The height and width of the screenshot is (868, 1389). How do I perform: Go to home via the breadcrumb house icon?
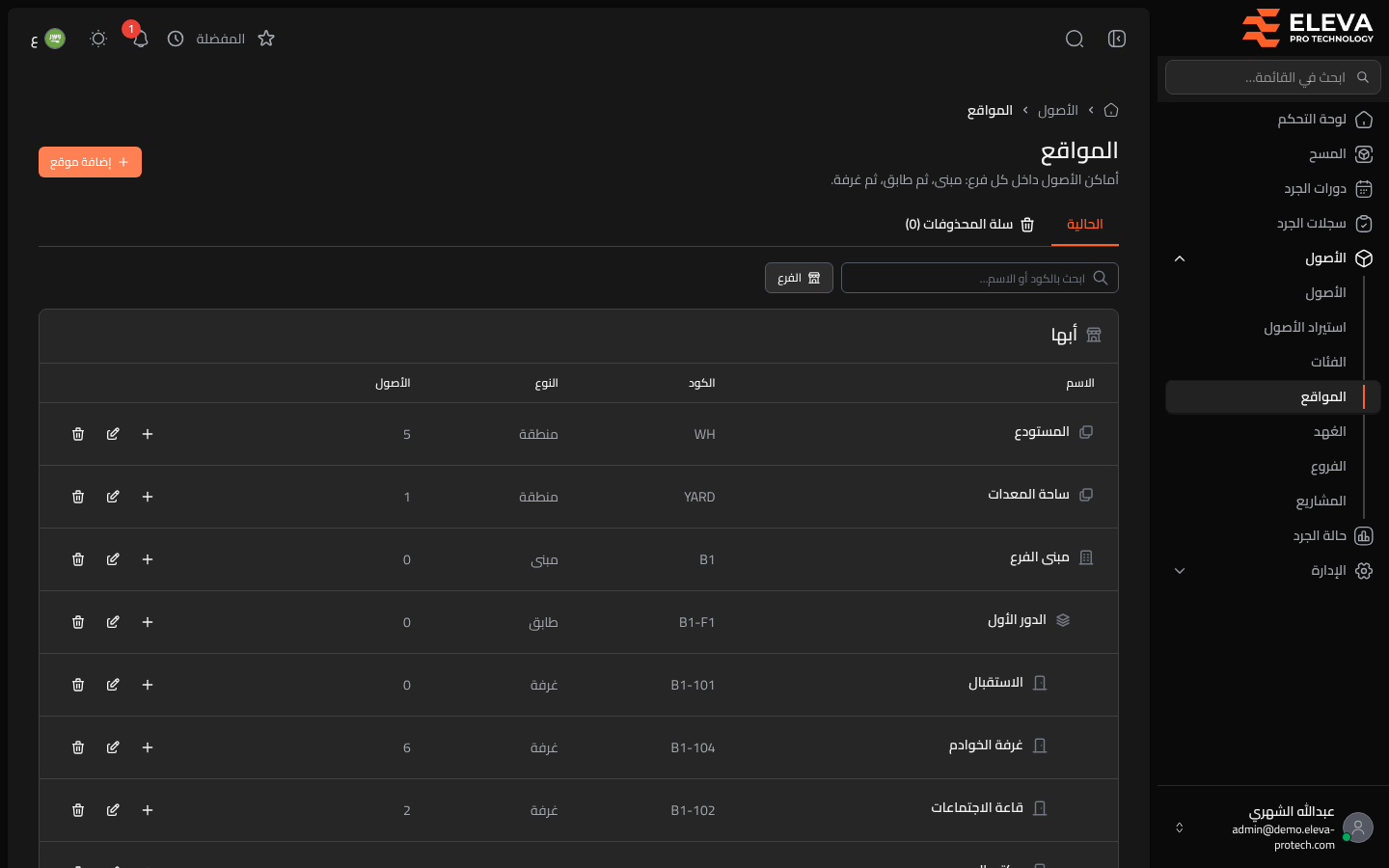1111,110
